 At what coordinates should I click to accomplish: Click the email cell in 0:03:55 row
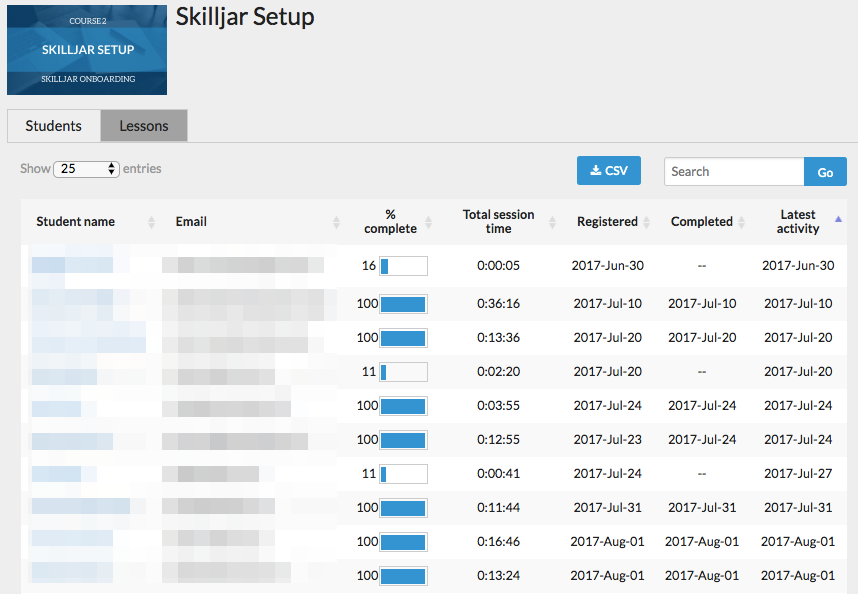(x=227, y=409)
